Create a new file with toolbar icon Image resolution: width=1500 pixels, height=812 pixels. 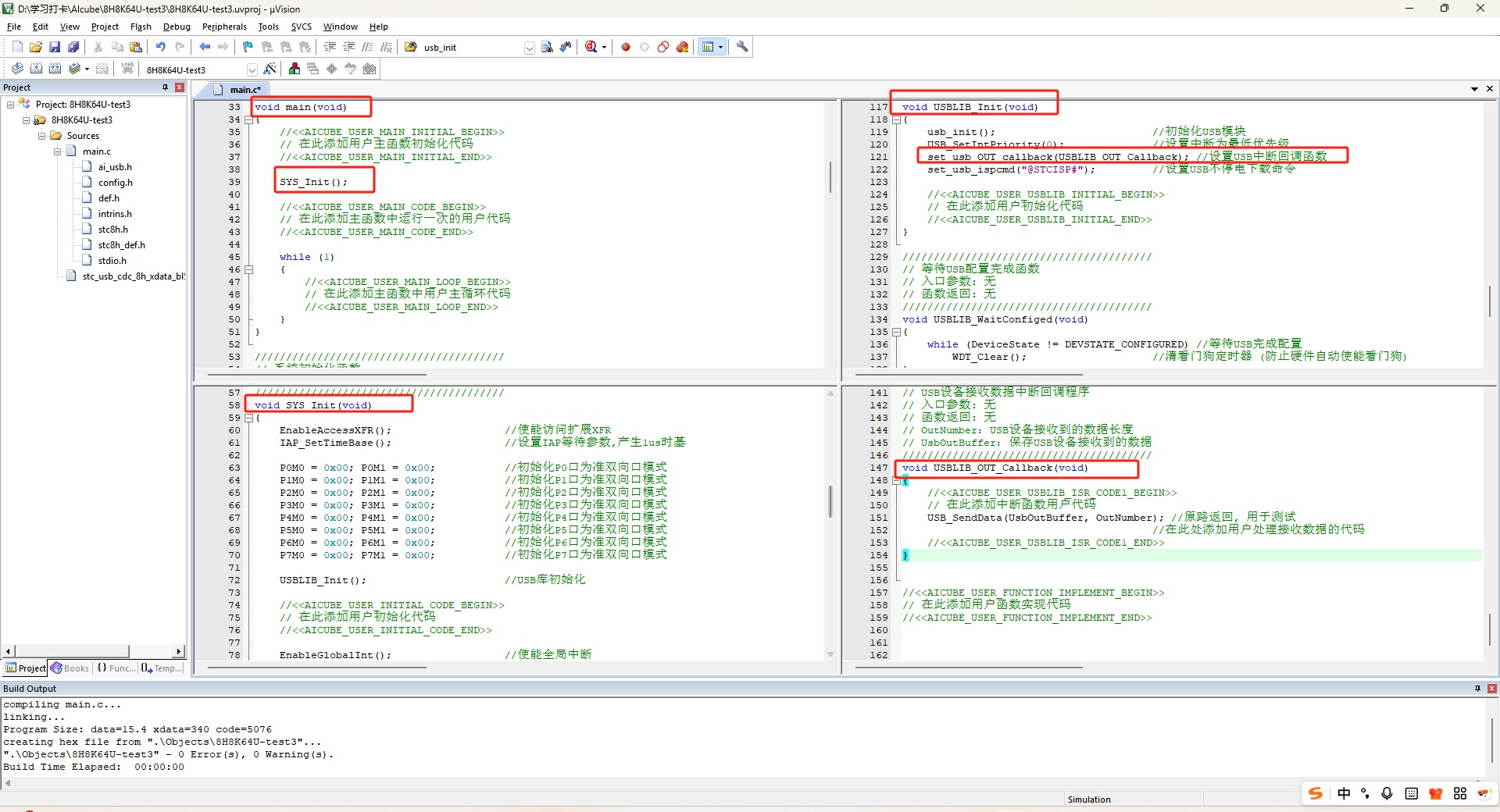click(x=17, y=47)
